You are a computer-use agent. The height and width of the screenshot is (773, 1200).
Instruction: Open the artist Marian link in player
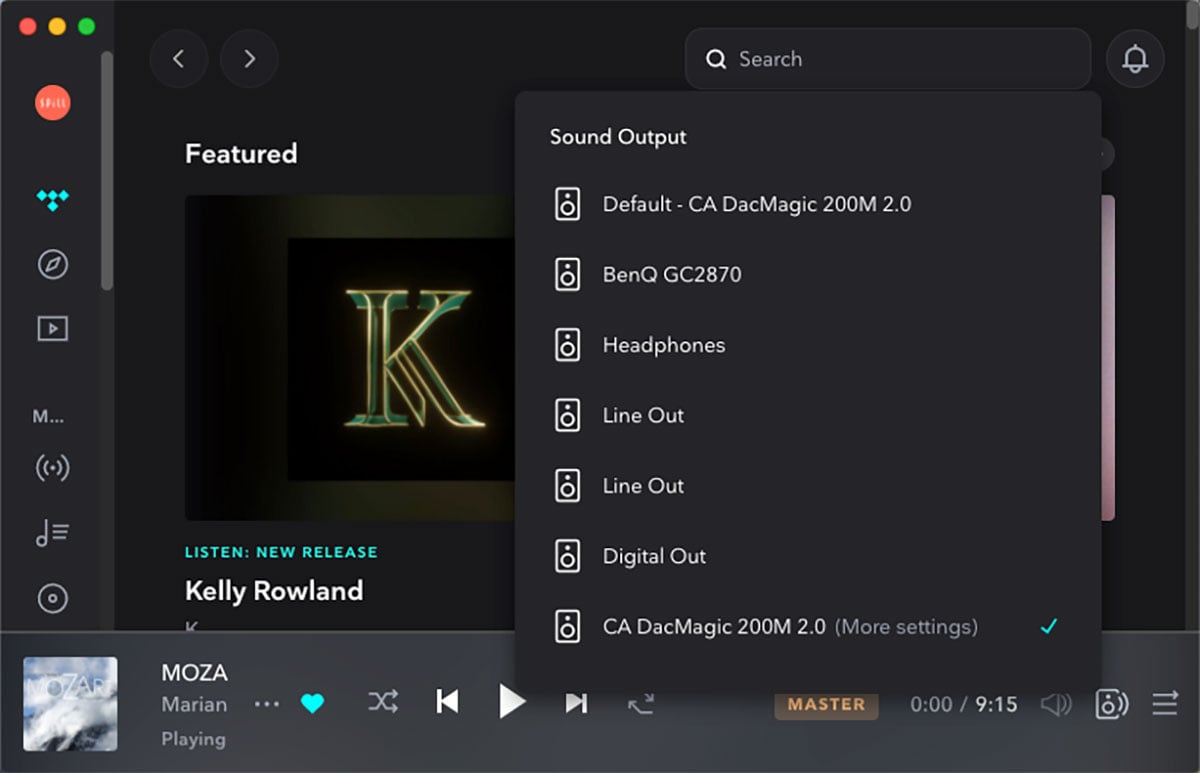point(194,704)
